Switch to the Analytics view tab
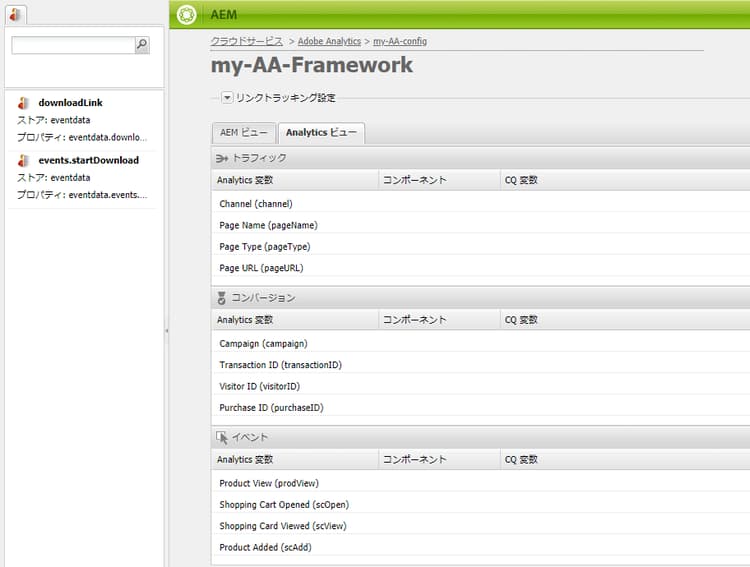The height and width of the screenshot is (567, 750). (x=321, y=133)
